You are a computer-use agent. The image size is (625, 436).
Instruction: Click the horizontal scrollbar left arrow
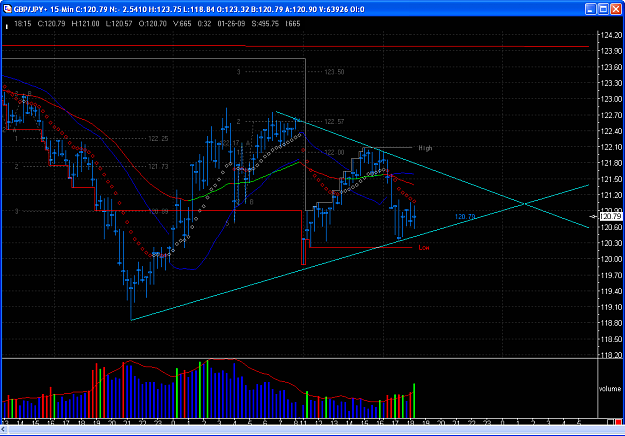point(3,430)
